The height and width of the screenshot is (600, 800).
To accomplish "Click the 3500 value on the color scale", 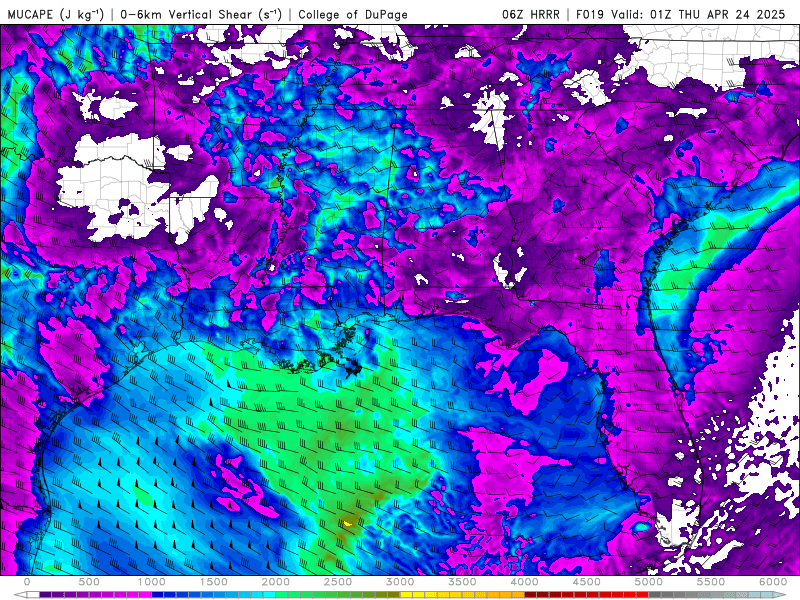I will pos(463,582).
